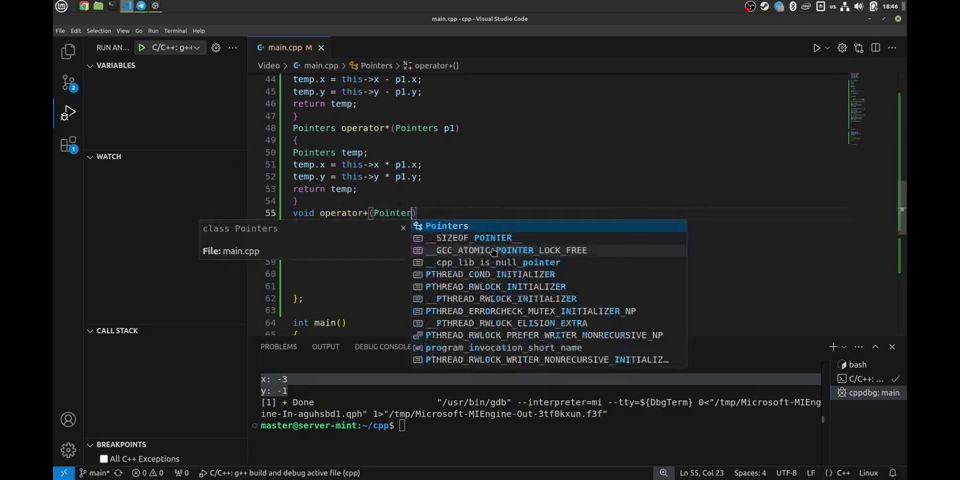The image size is (960, 480).
Task: Close the terminal panel
Action: [892, 347]
